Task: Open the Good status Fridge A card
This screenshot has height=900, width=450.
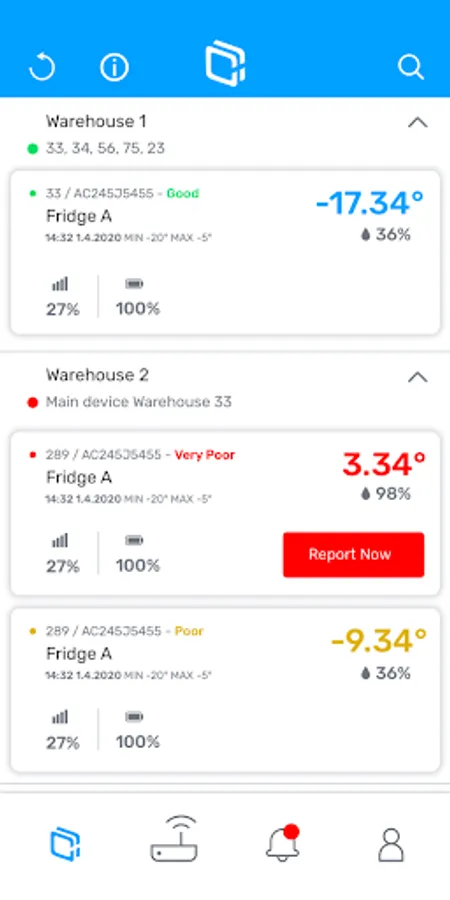Action: tap(226, 253)
